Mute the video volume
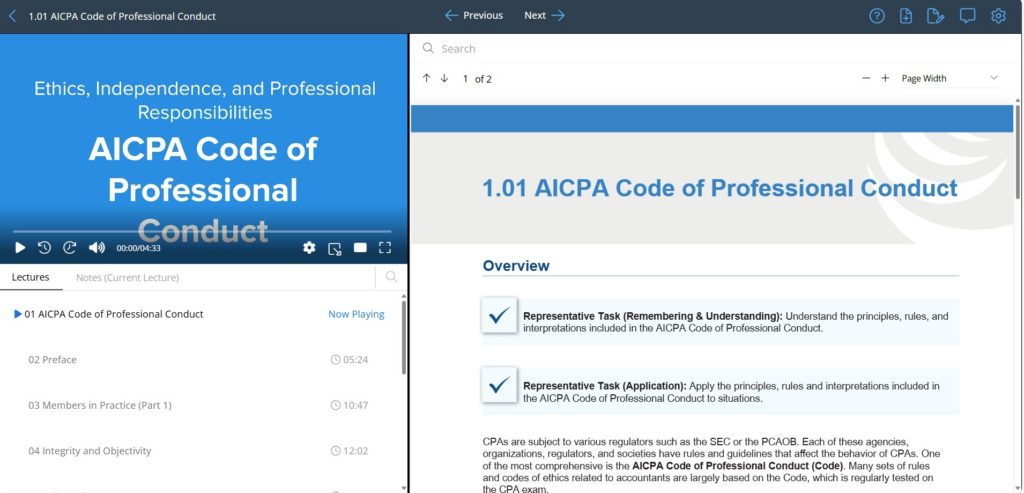1024x493 pixels. [x=97, y=248]
